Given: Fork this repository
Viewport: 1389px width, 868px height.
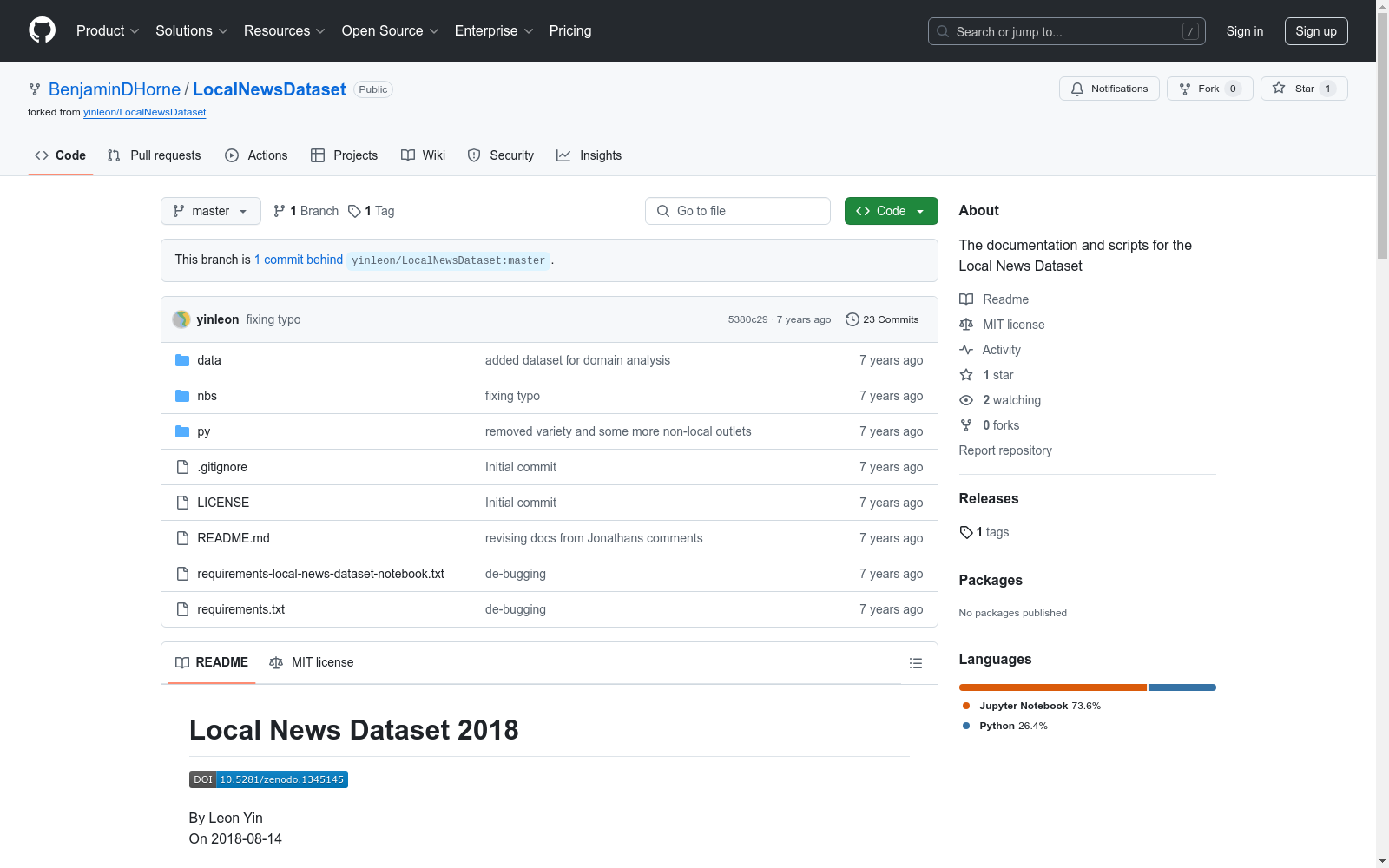Looking at the screenshot, I should click(x=1210, y=89).
